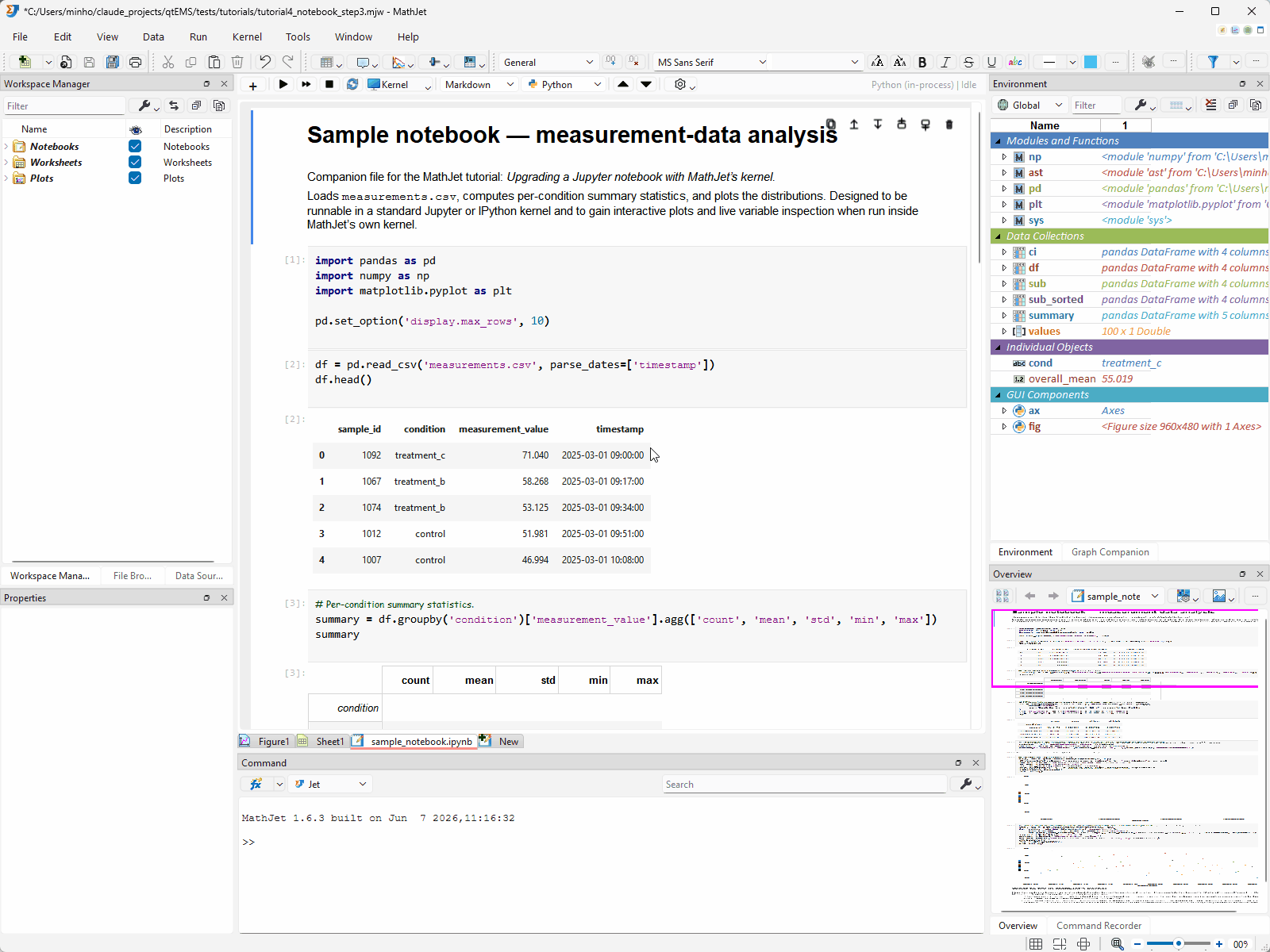1270x952 pixels.
Task: Open the Tools menu
Action: coord(298,36)
